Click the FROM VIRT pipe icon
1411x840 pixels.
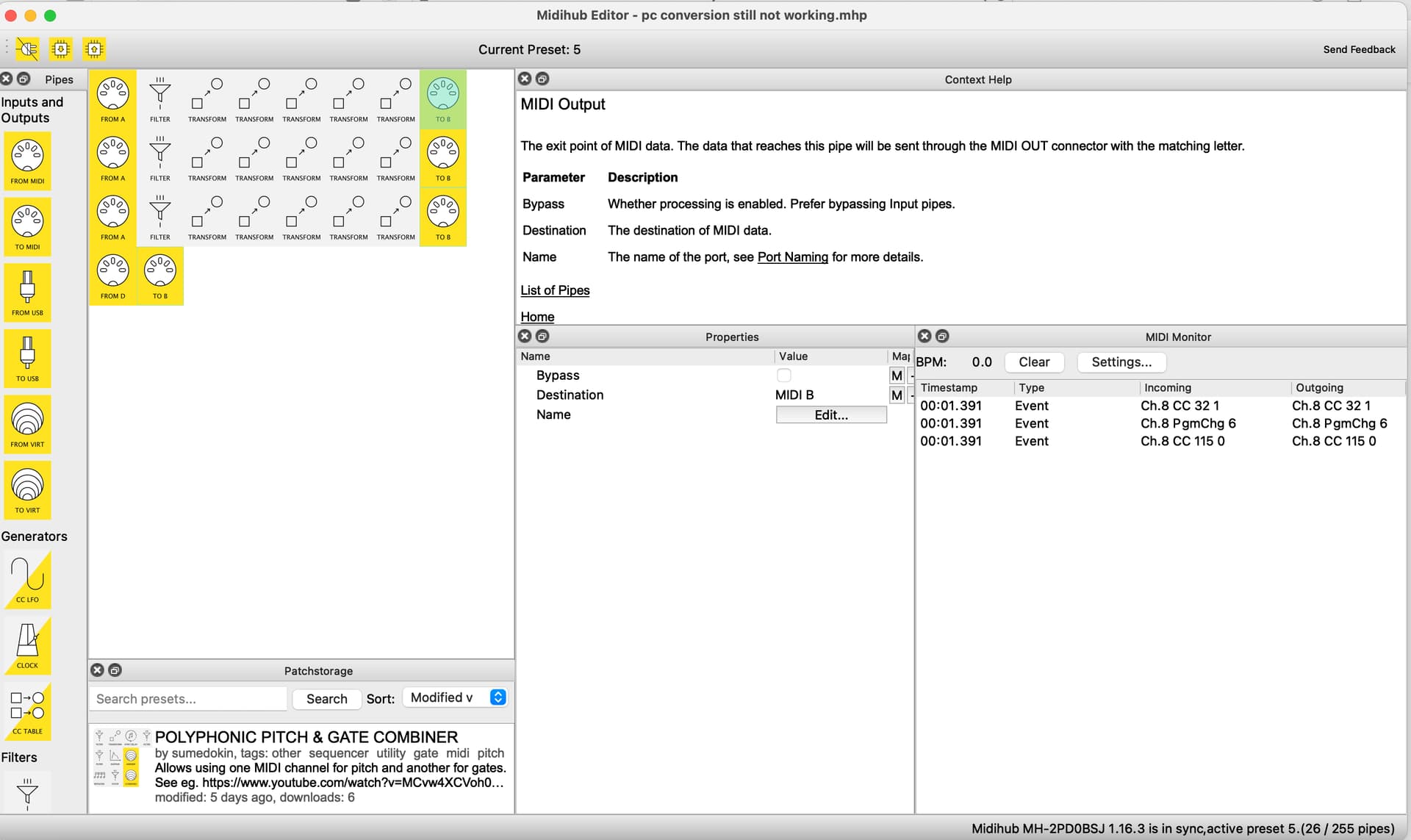click(27, 423)
